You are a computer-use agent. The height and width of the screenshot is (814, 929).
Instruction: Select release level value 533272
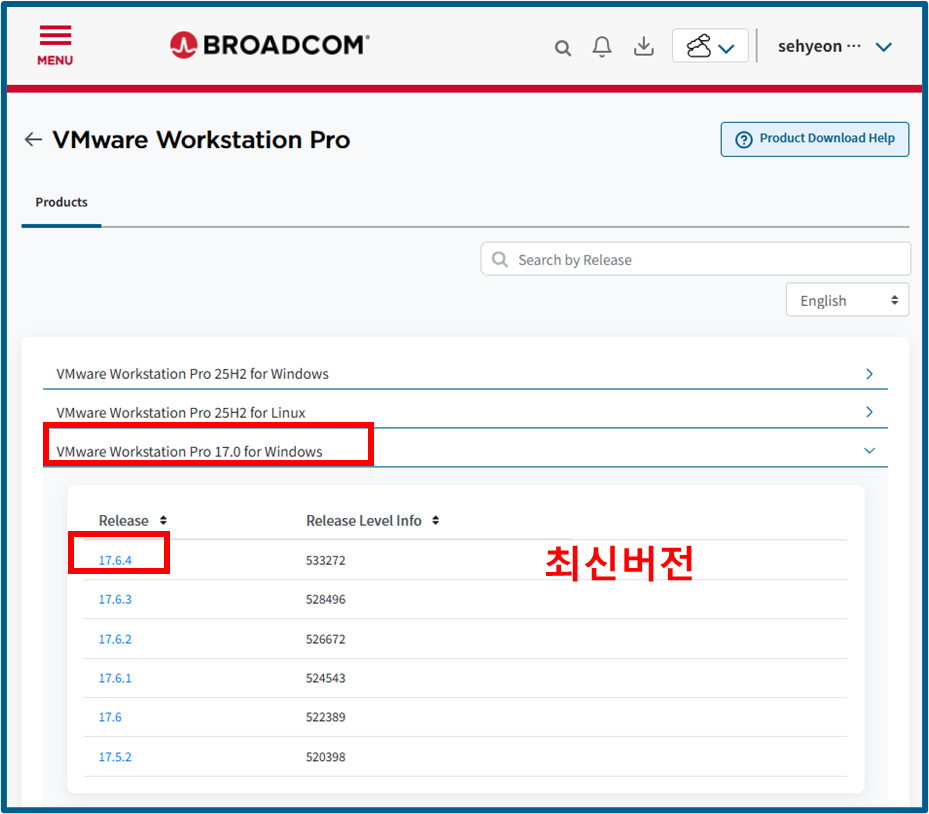click(x=325, y=560)
